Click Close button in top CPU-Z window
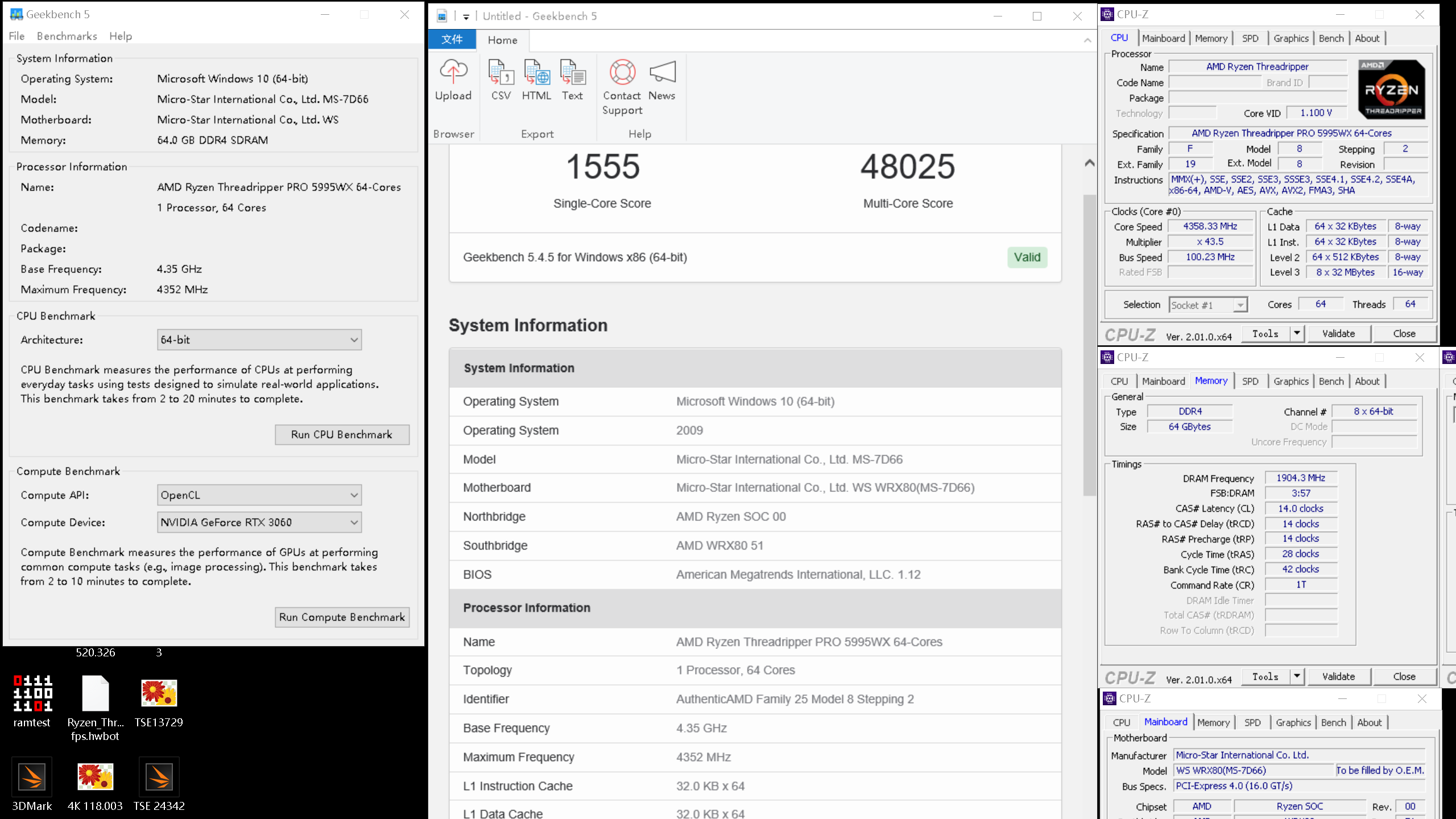This screenshot has width=1456, height=819. pyautogui.click(x=1404, y=334)
